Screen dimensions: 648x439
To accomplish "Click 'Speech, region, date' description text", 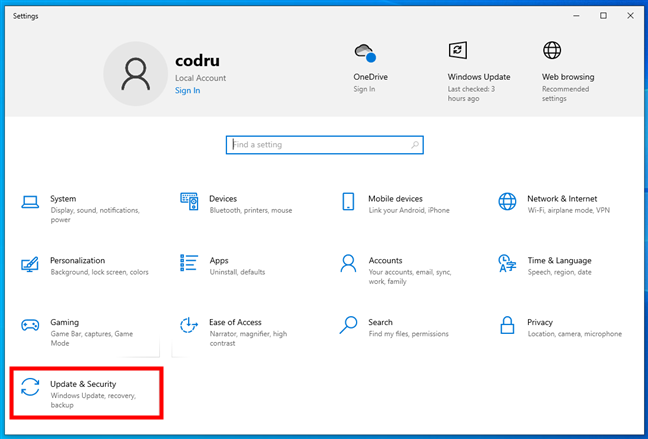I will pyautogui.click(x=560, y=272).
